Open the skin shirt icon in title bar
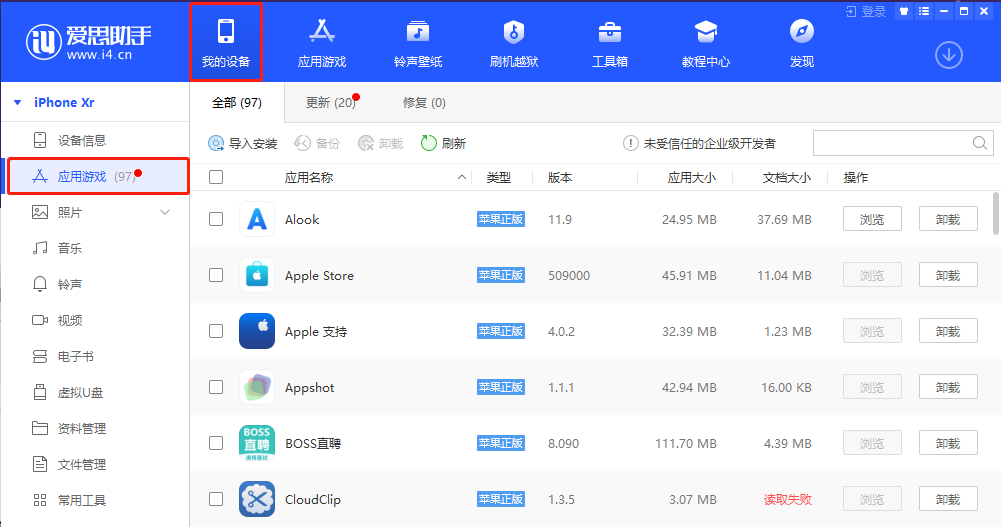This screenshot has height=527, width=1001. pyautogui.click(x=904, y=11)
